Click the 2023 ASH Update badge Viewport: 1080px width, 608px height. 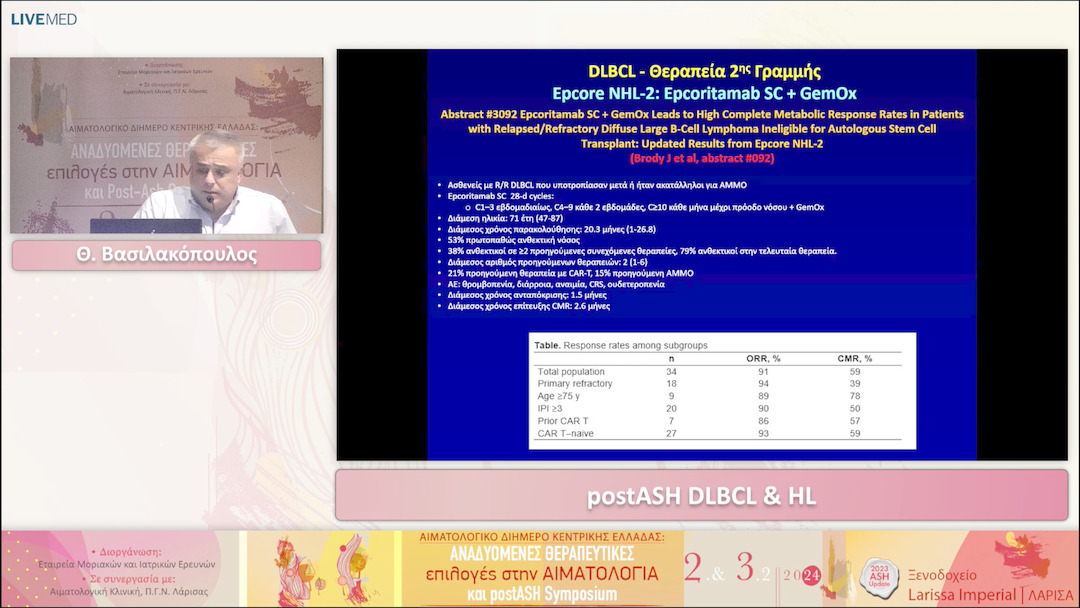pos(879,576)
